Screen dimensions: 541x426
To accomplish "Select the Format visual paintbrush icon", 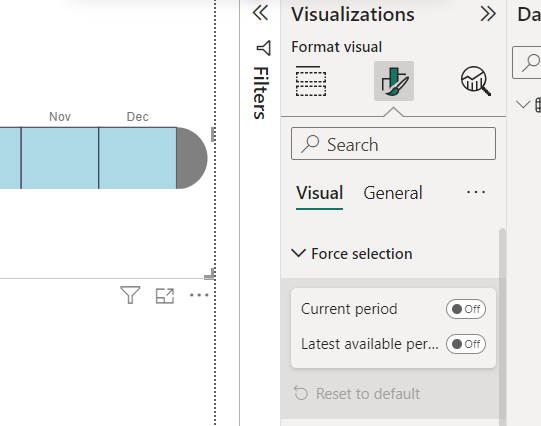I will (x=394, y=81).
